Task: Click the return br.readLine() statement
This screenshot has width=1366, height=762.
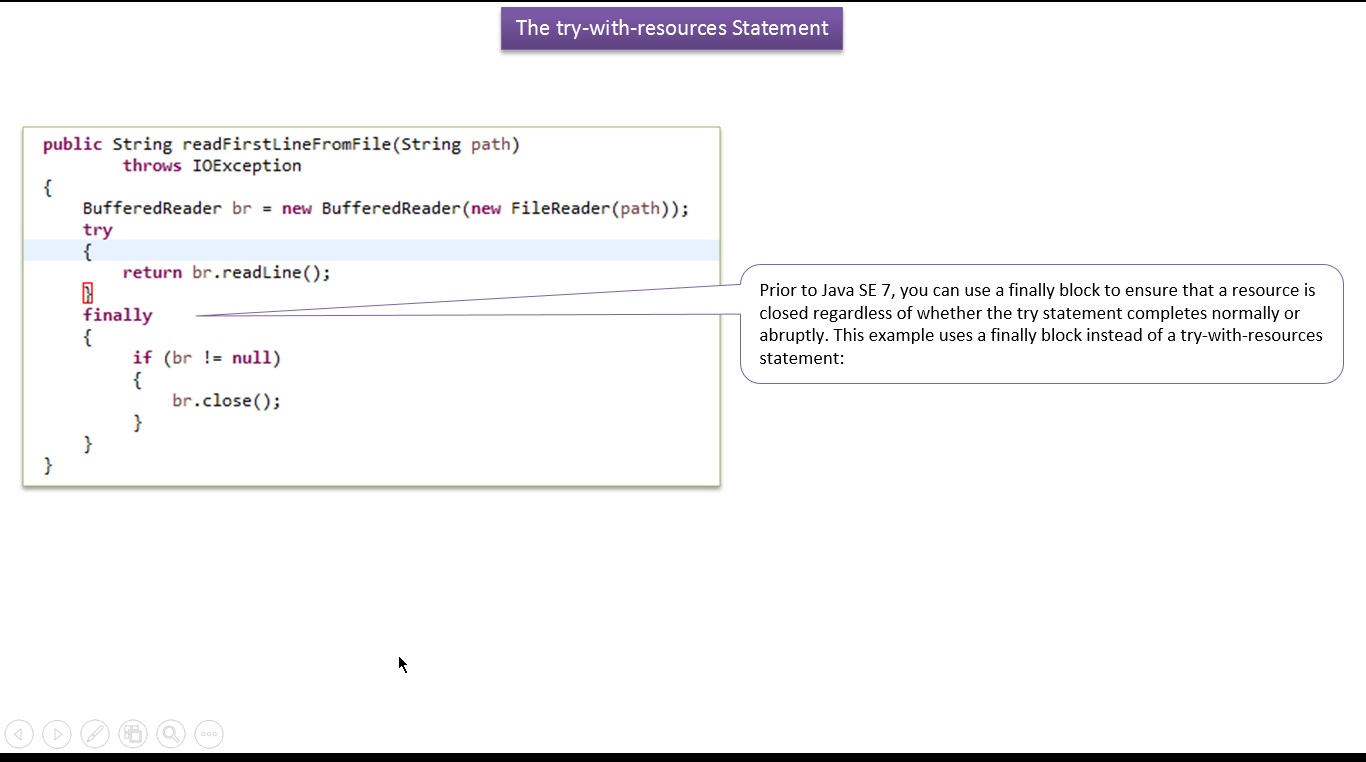Action: click(x=227, y=272)
